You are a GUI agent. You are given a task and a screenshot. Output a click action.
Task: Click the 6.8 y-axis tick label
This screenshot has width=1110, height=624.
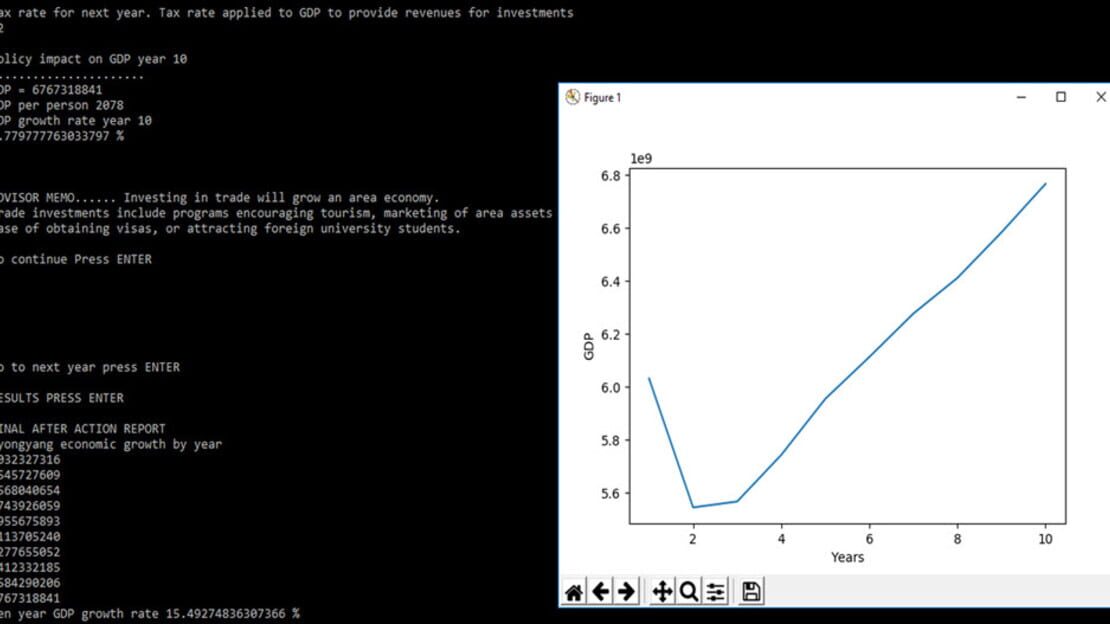point(611,176)
